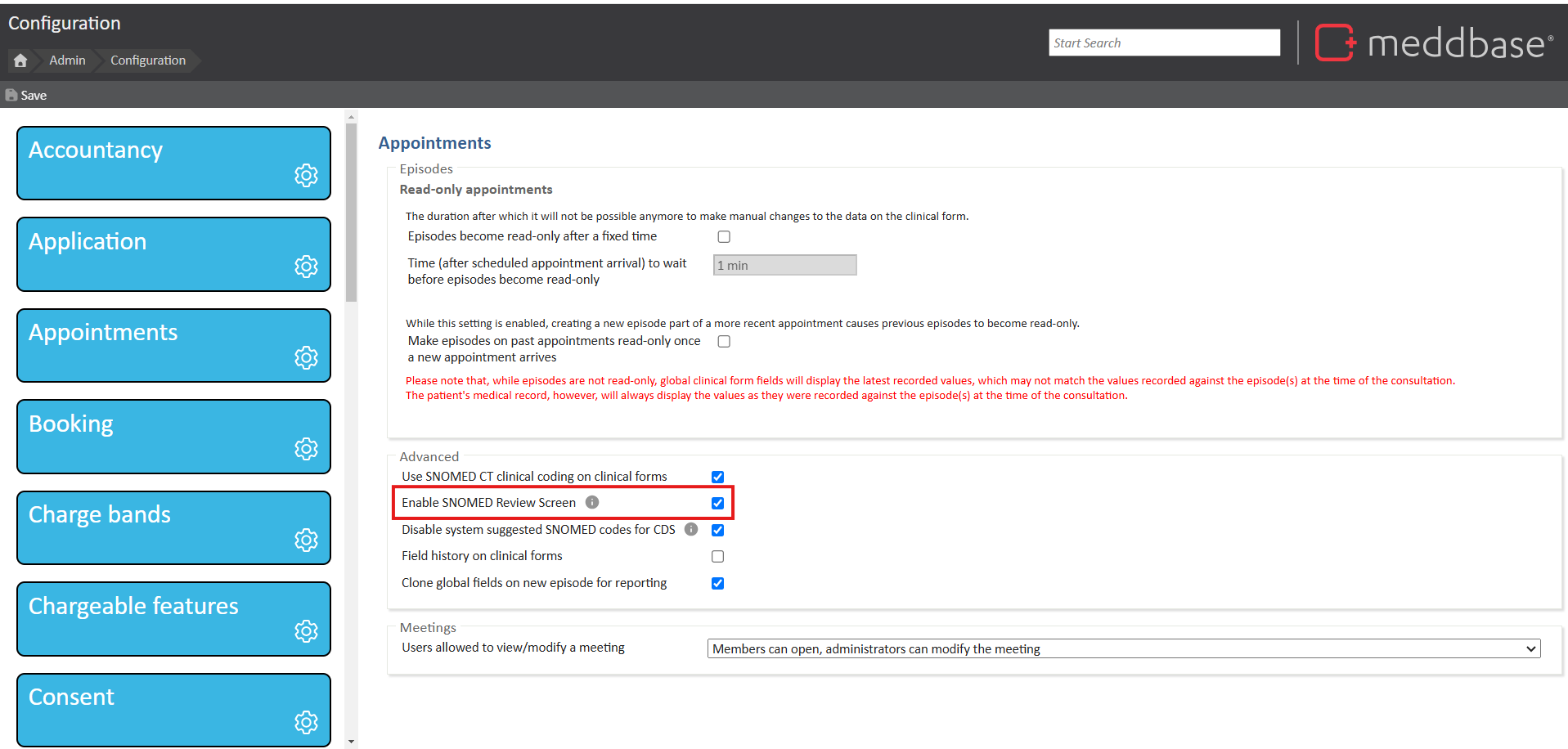Click into the Start Search field
The height and width of the screenshot is (749, 1568).
pos(1164,43)
